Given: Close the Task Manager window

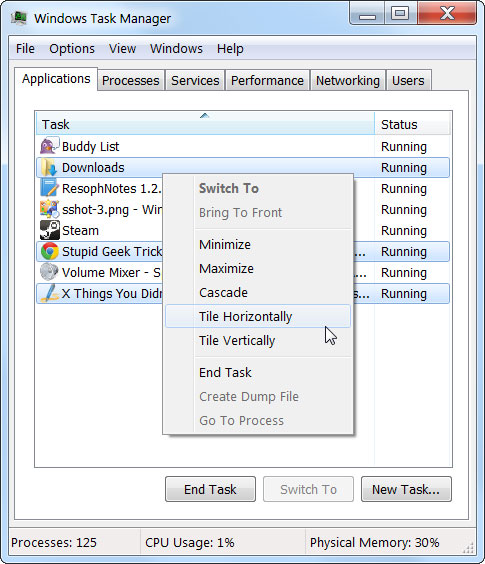Looking at the screenshot, I should (x=447, y=14).
